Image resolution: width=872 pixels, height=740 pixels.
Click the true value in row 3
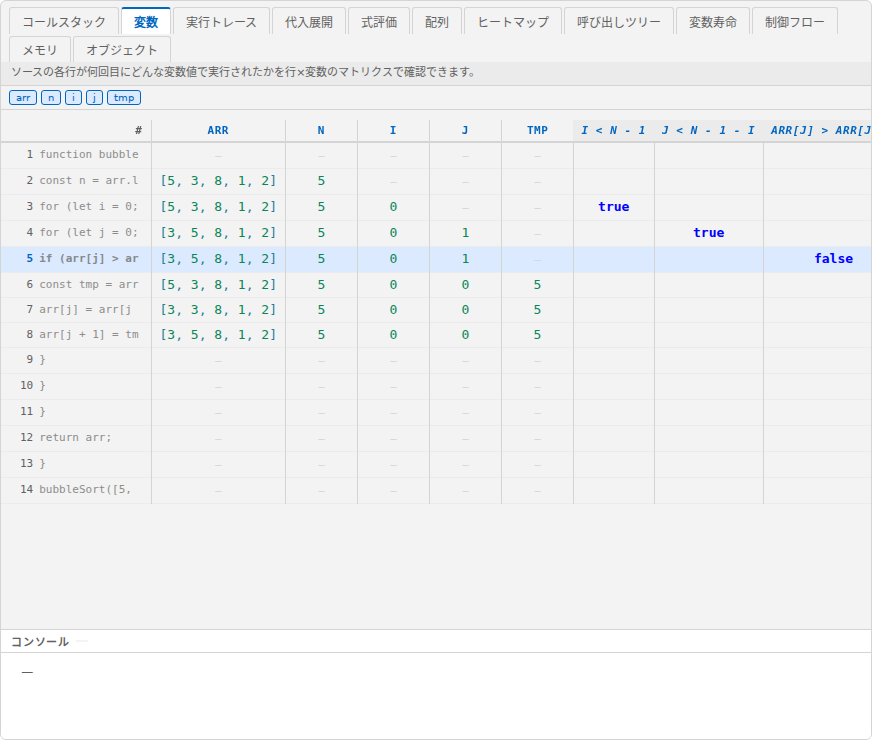pyautogui.click(x=613, y=207)
